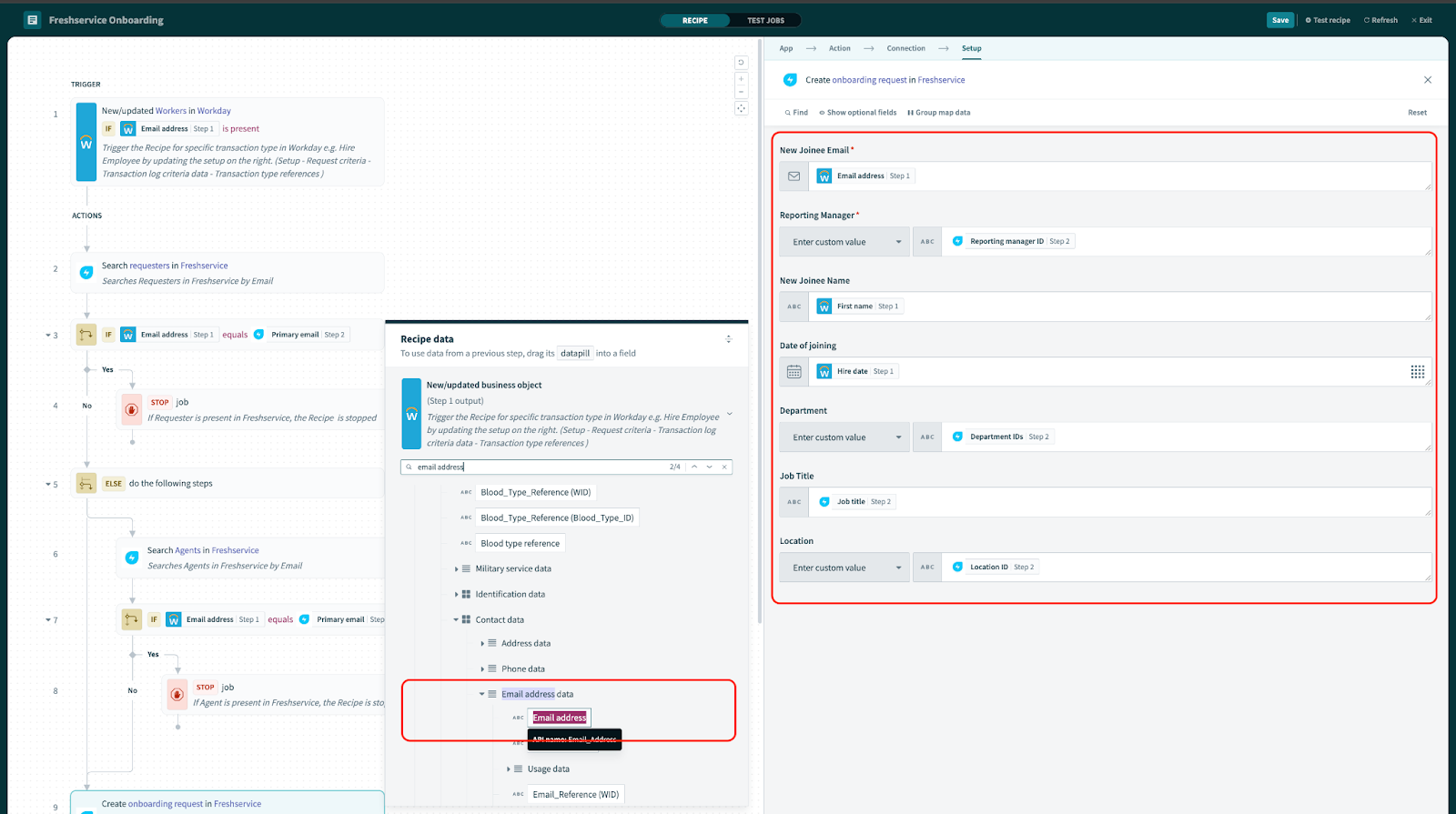
Task: Click the Location ID datapill
Action: pyautogui.click(x=993, y=568)
